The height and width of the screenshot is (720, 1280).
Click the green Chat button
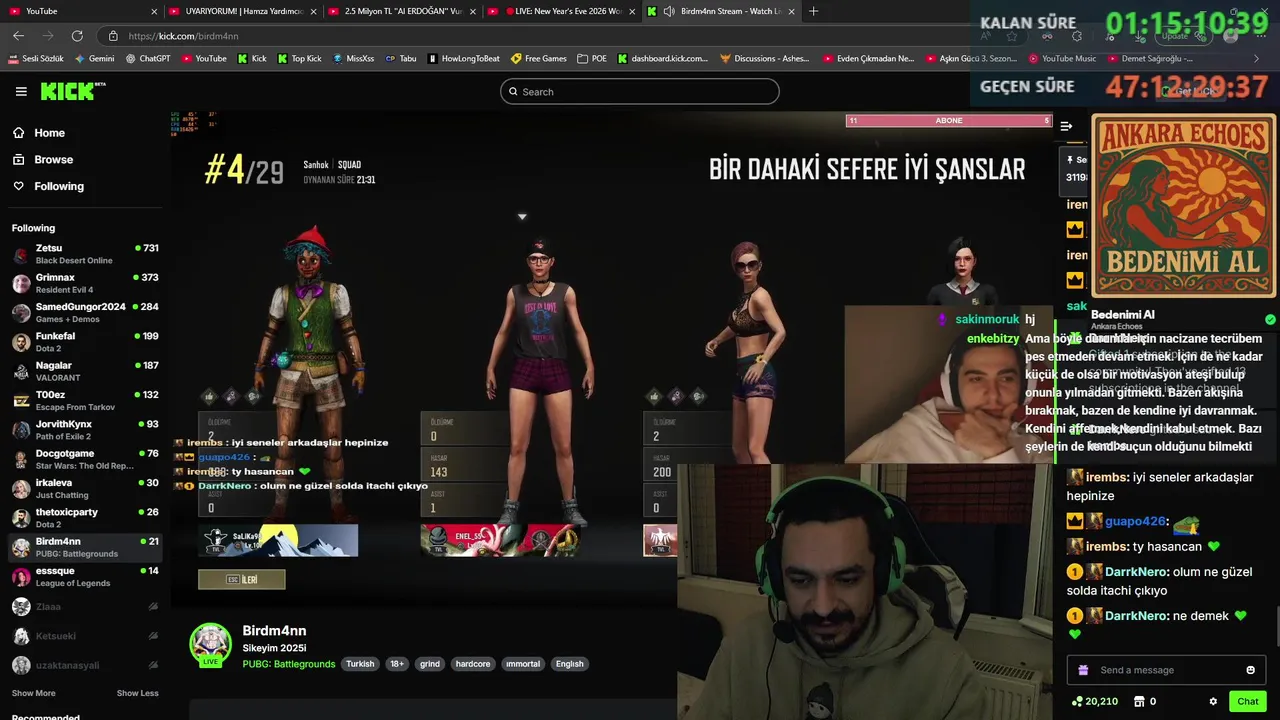click(x=1247, y=701)
